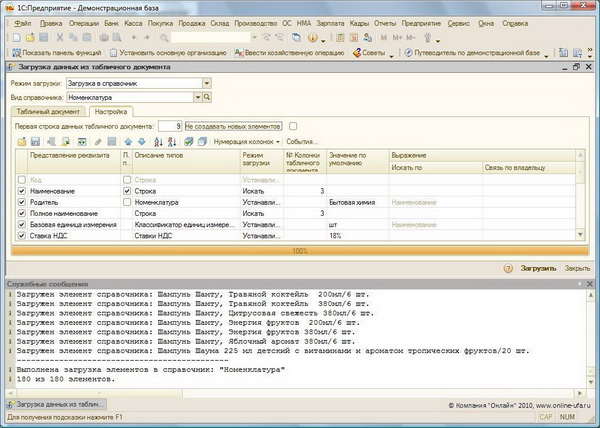Open the Режим загрузки dropdown arrow
The height and width of the screenshot is (428, 600).
207,83
